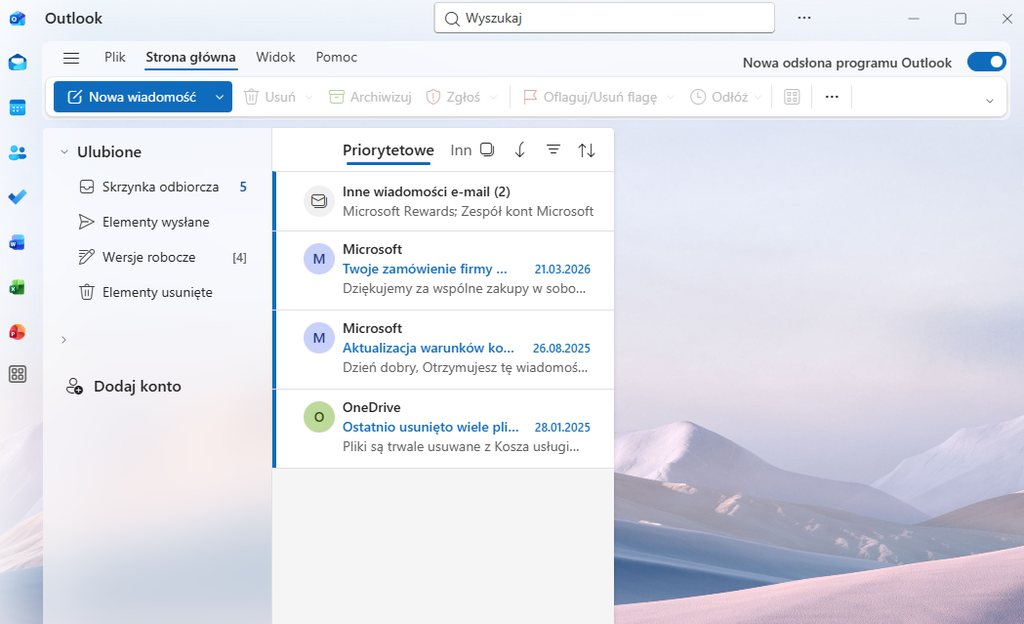Screen dimensions: 1024x624
Task: Open the Elementy usunięte folder
Action: [162, 293]
